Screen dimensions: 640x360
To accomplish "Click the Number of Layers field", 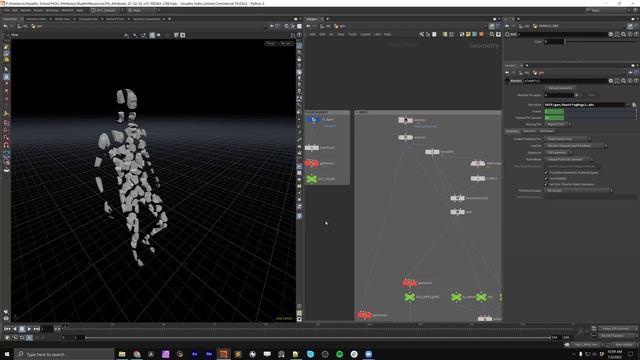I will 559,95.
